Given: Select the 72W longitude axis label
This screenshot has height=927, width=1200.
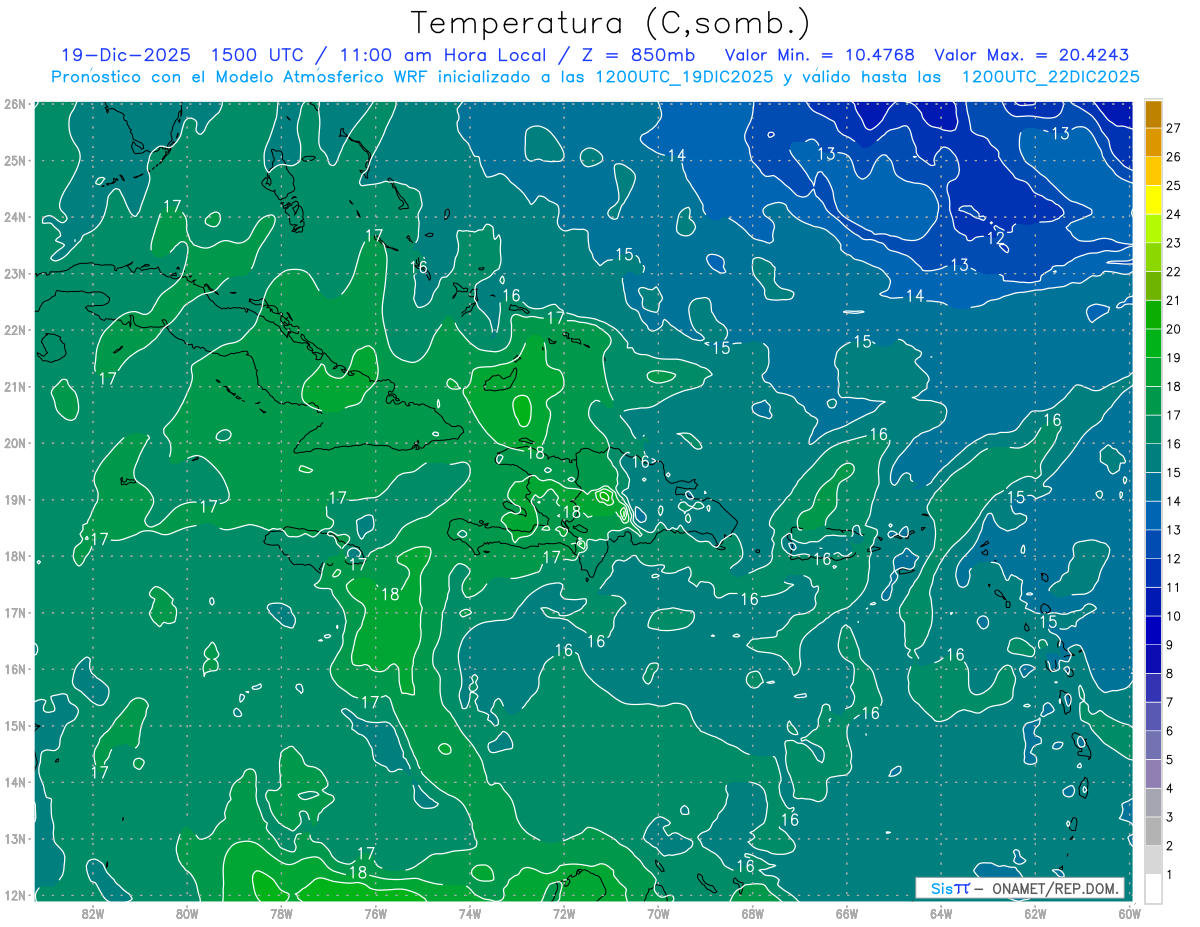Looking at the screenshot, I should (564, 913).
